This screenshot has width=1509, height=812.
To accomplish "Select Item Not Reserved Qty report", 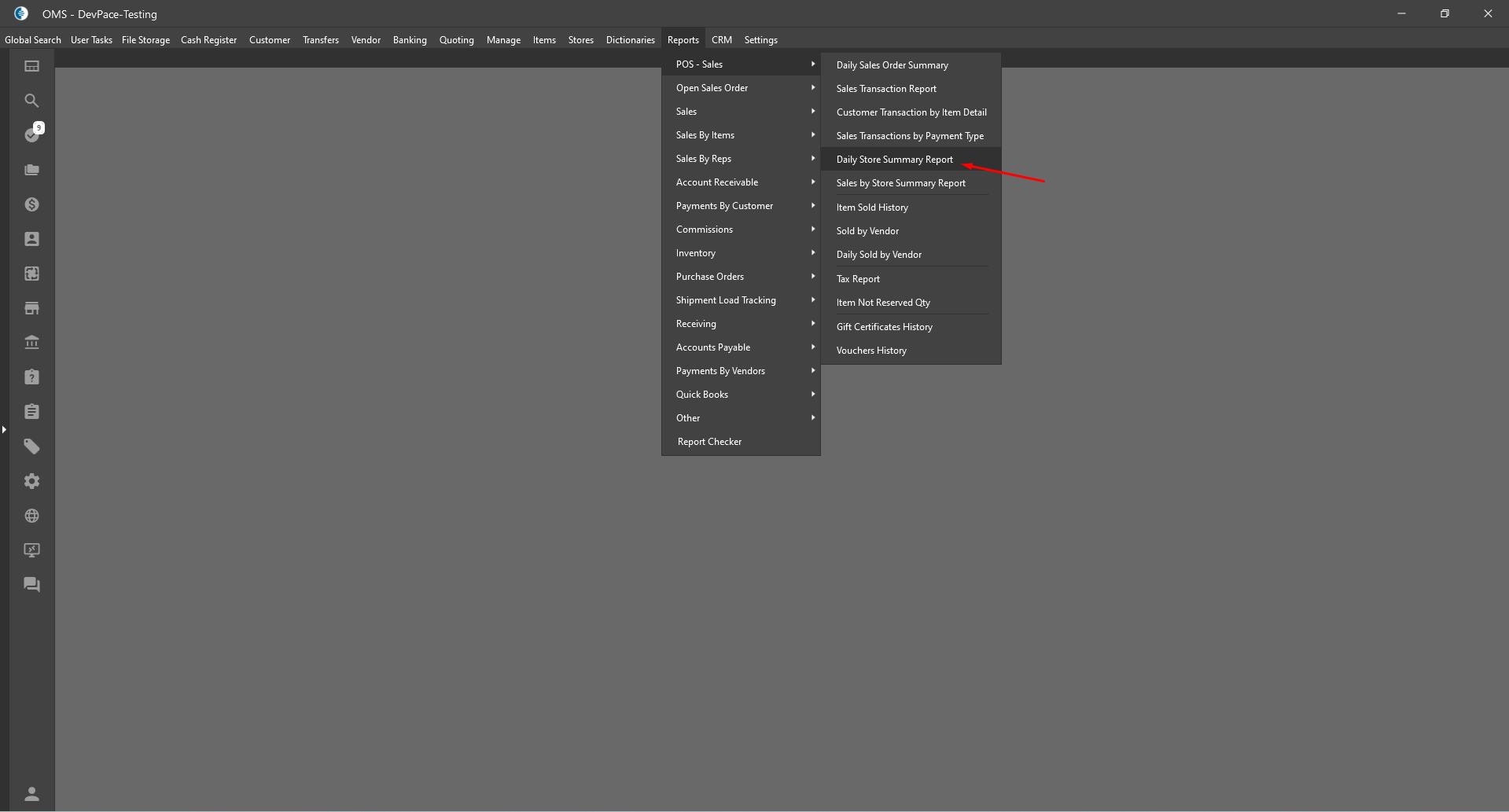I will pyautogui.click(x=911, y=303).
